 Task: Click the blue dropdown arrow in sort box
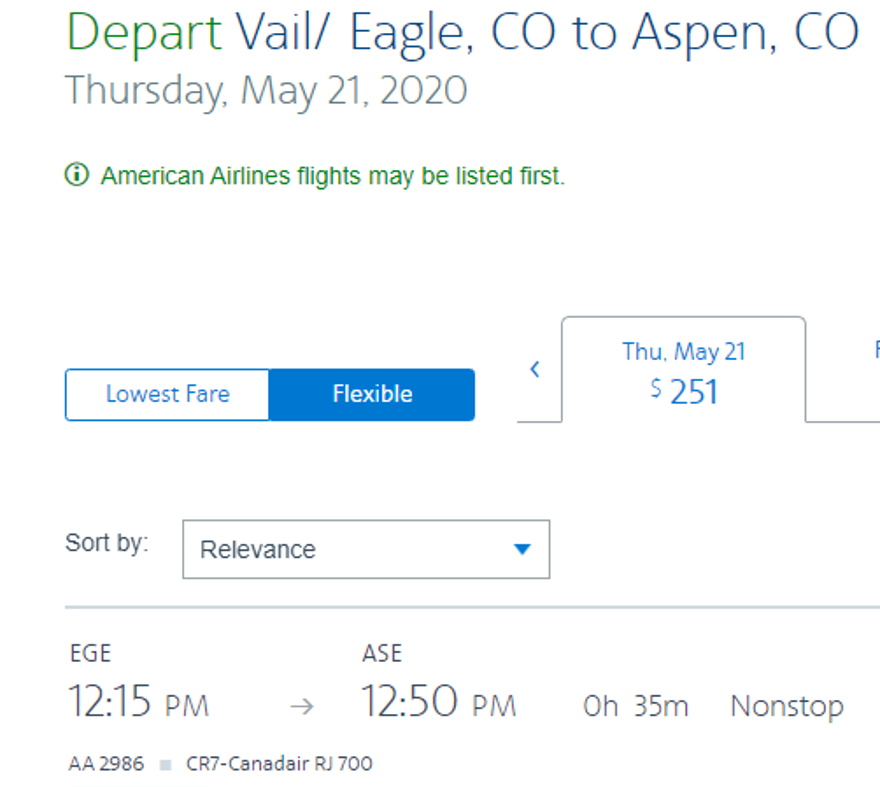point(521,549)
